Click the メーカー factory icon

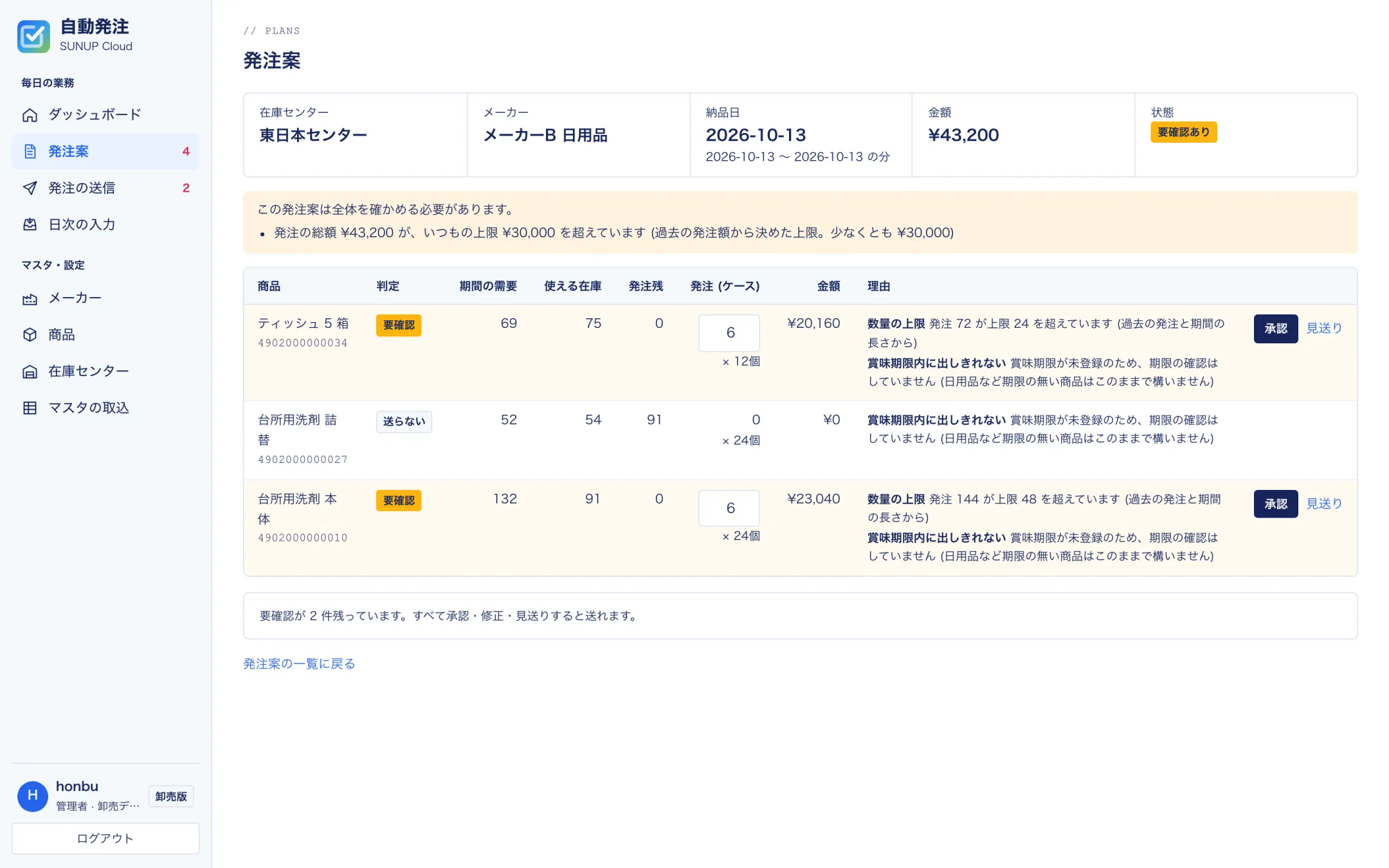click(x=30, y=298)
